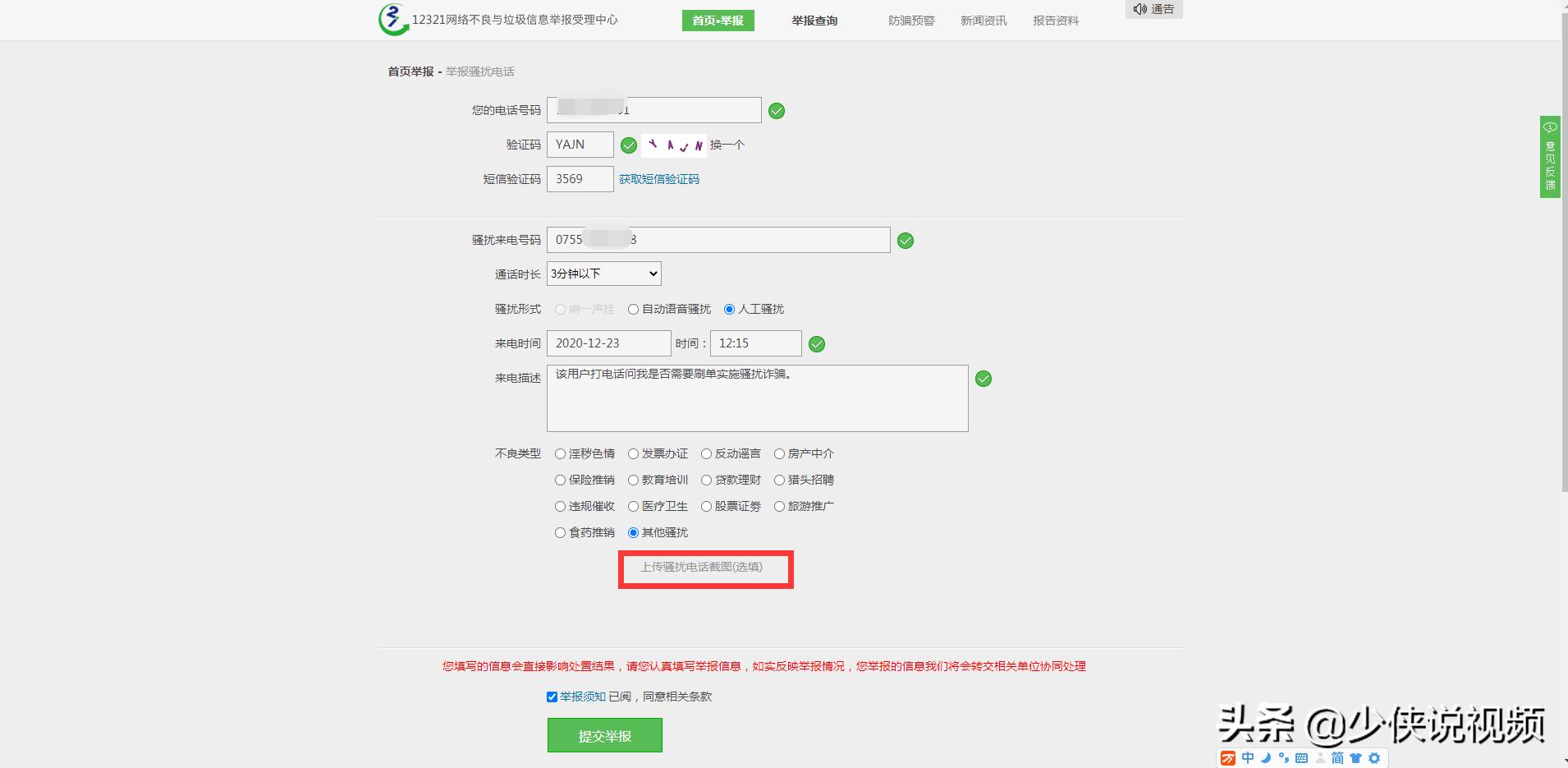This screenshot has height=768, width=1568.
Task: Click the 中 Chinese/English icon on the IME bar
Action: (x=1248, y=758)
